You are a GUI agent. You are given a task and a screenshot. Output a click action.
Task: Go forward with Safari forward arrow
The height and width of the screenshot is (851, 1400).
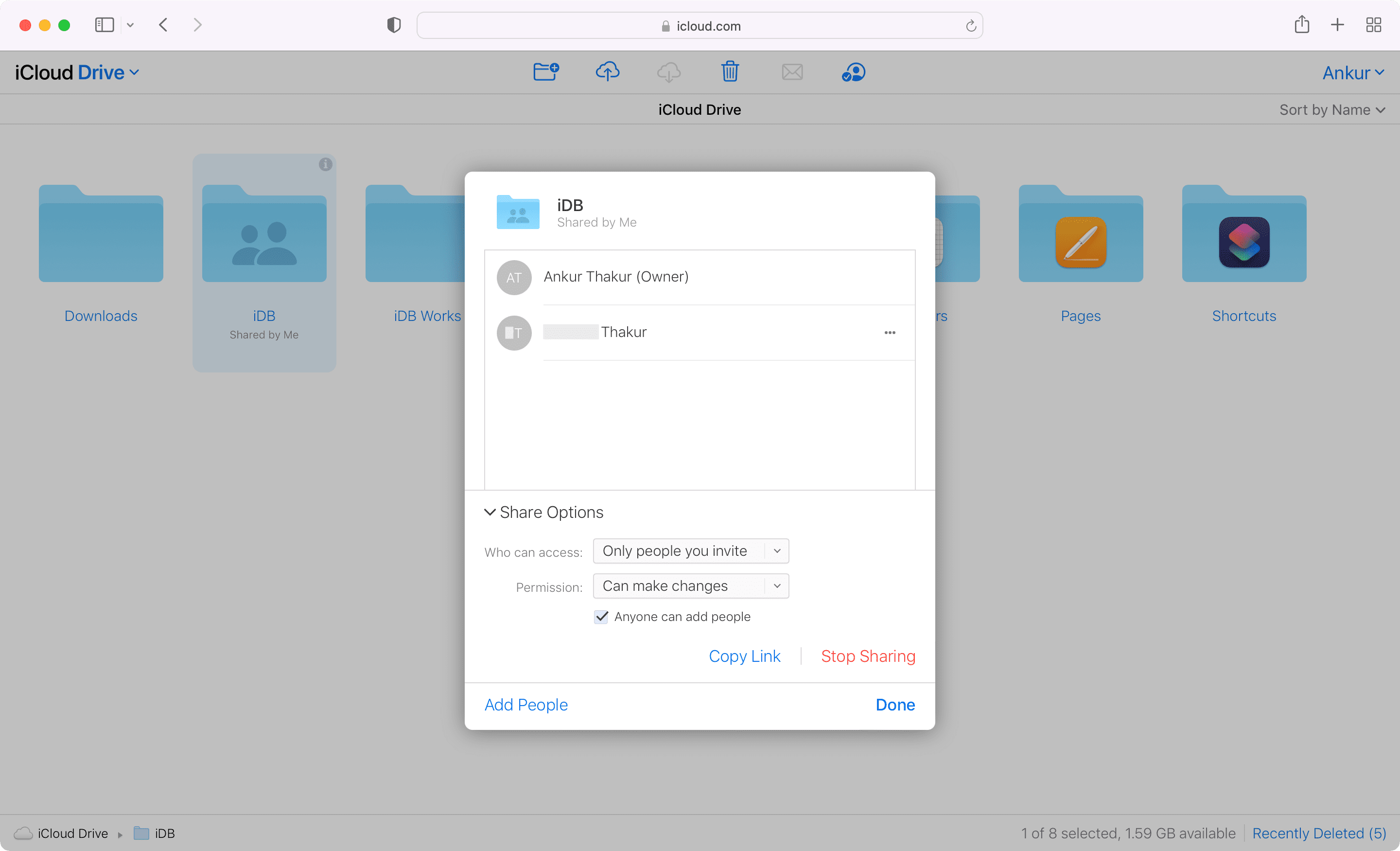(x=197, y=25)
